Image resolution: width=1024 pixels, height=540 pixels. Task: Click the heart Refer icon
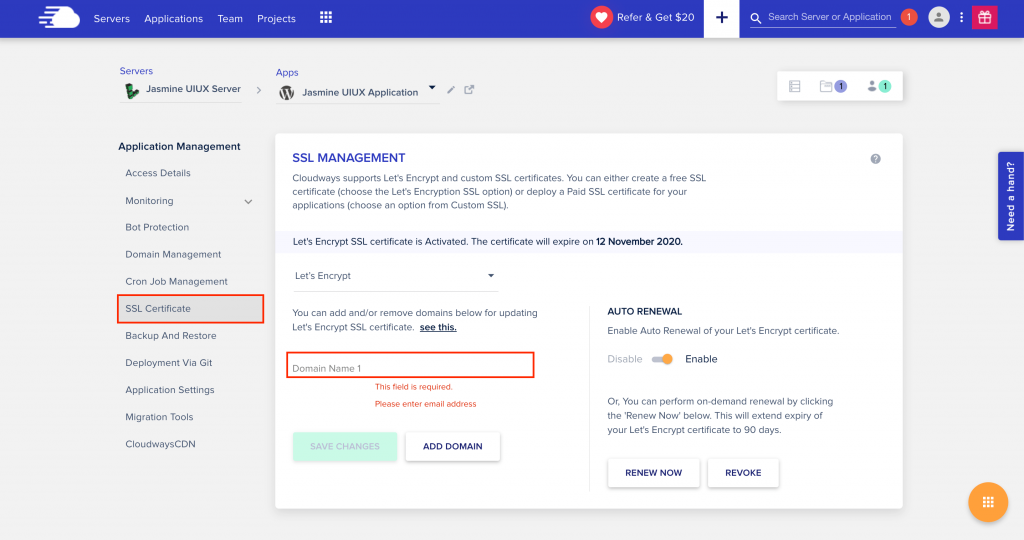(x=601, y=18)
